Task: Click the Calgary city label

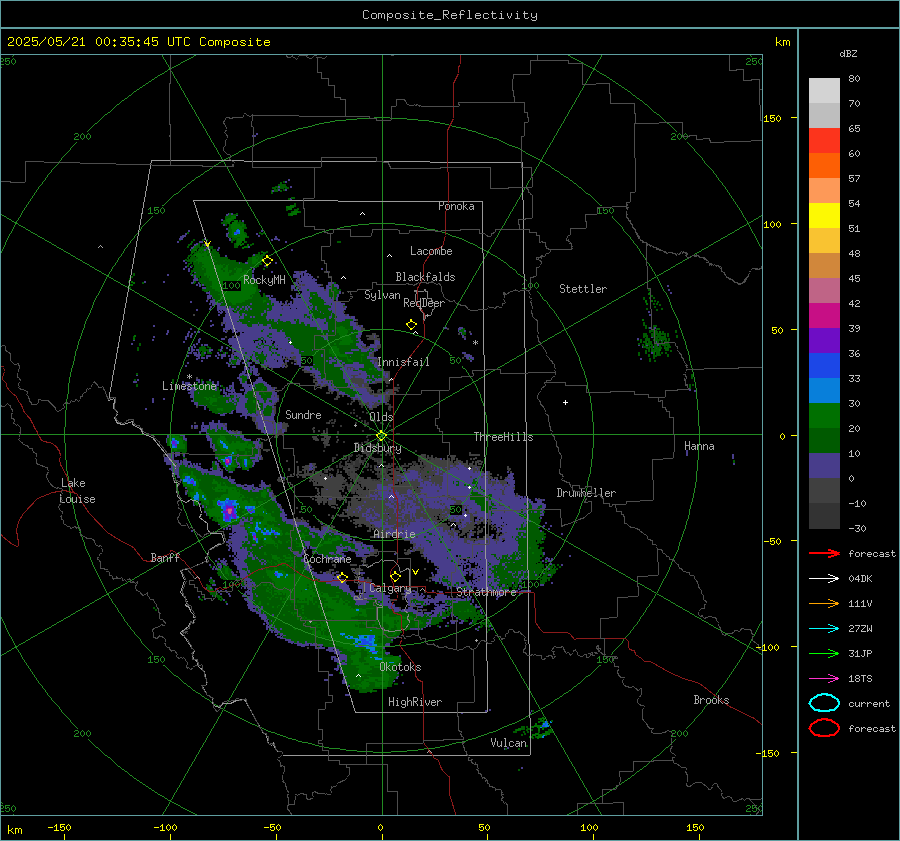Action: coord(390,588)
